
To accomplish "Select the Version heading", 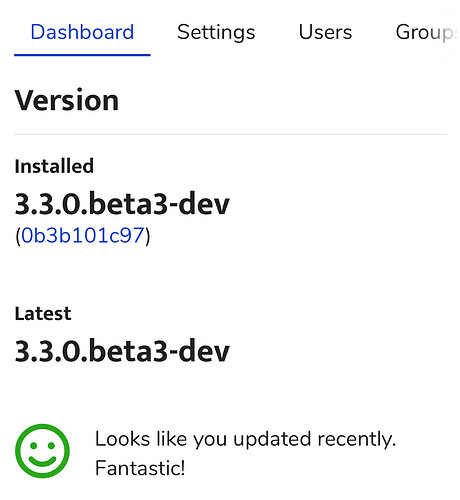I will (67, 100).
